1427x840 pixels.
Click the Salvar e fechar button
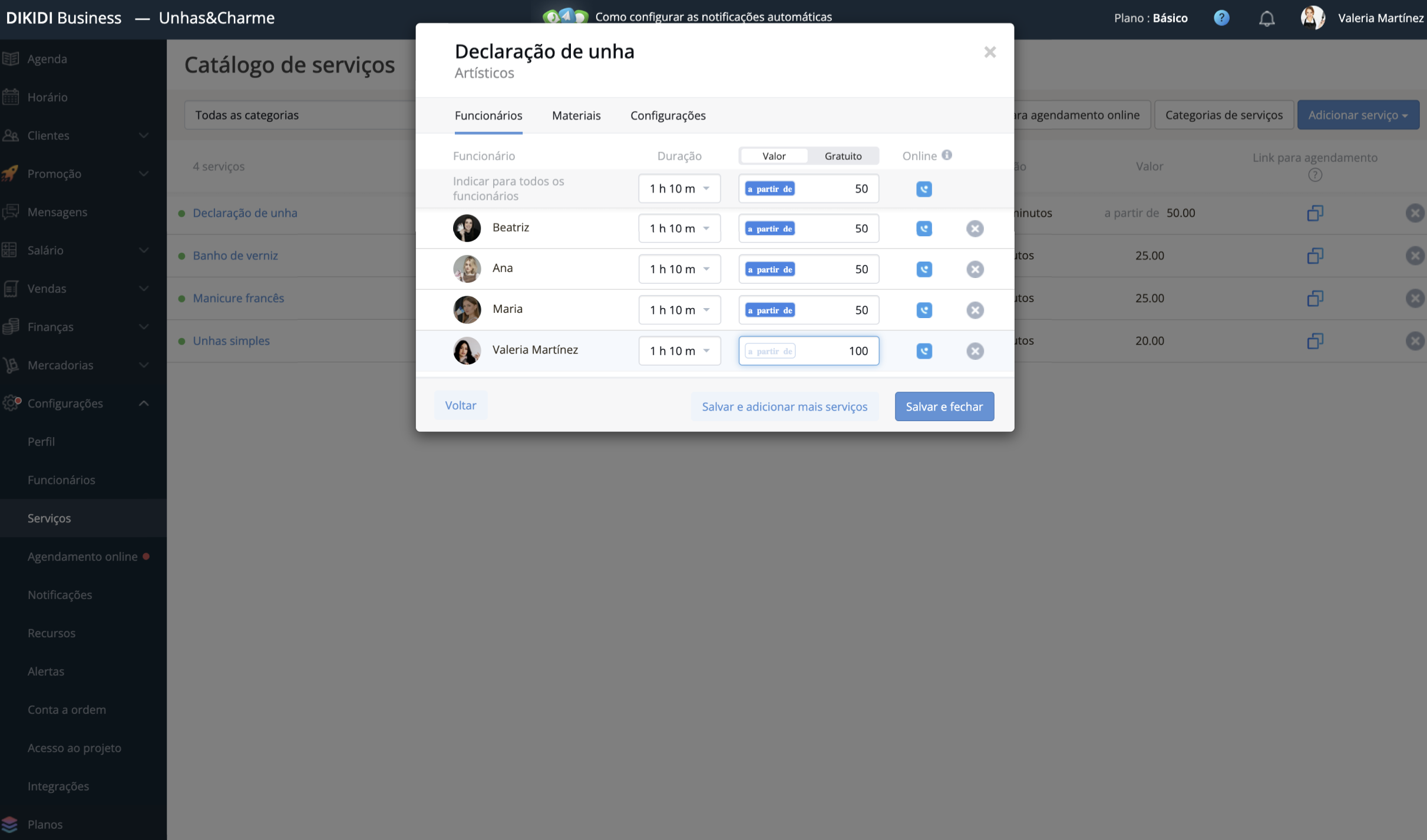pyautogui.click(x=944, y=406)
